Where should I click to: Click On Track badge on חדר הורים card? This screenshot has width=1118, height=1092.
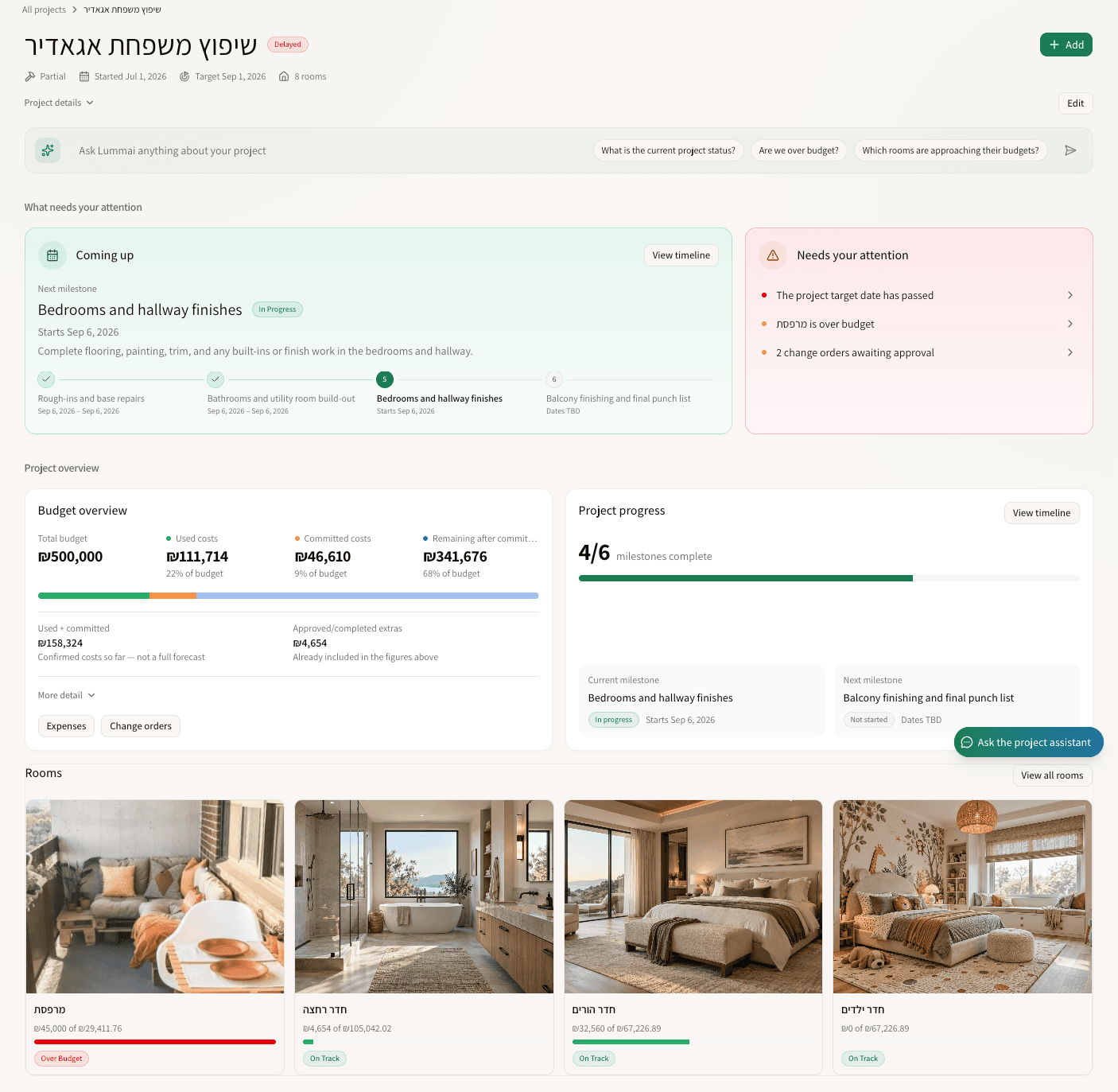pyautogui.click(x=593, y=1059)
